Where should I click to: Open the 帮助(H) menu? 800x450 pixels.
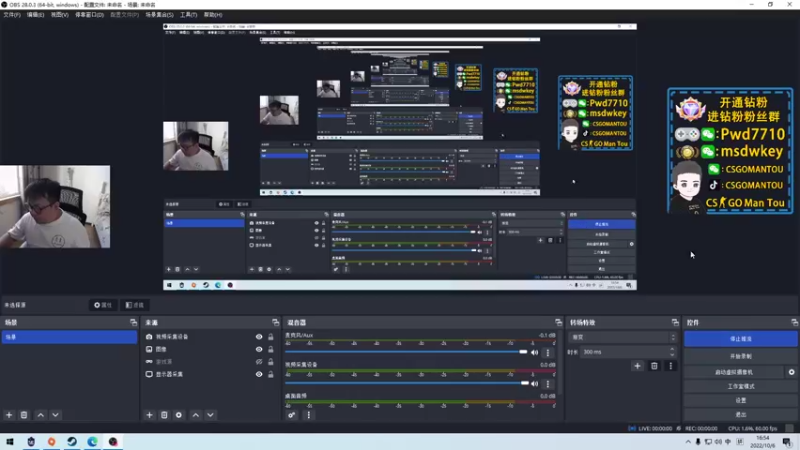(x=213, y=15)
